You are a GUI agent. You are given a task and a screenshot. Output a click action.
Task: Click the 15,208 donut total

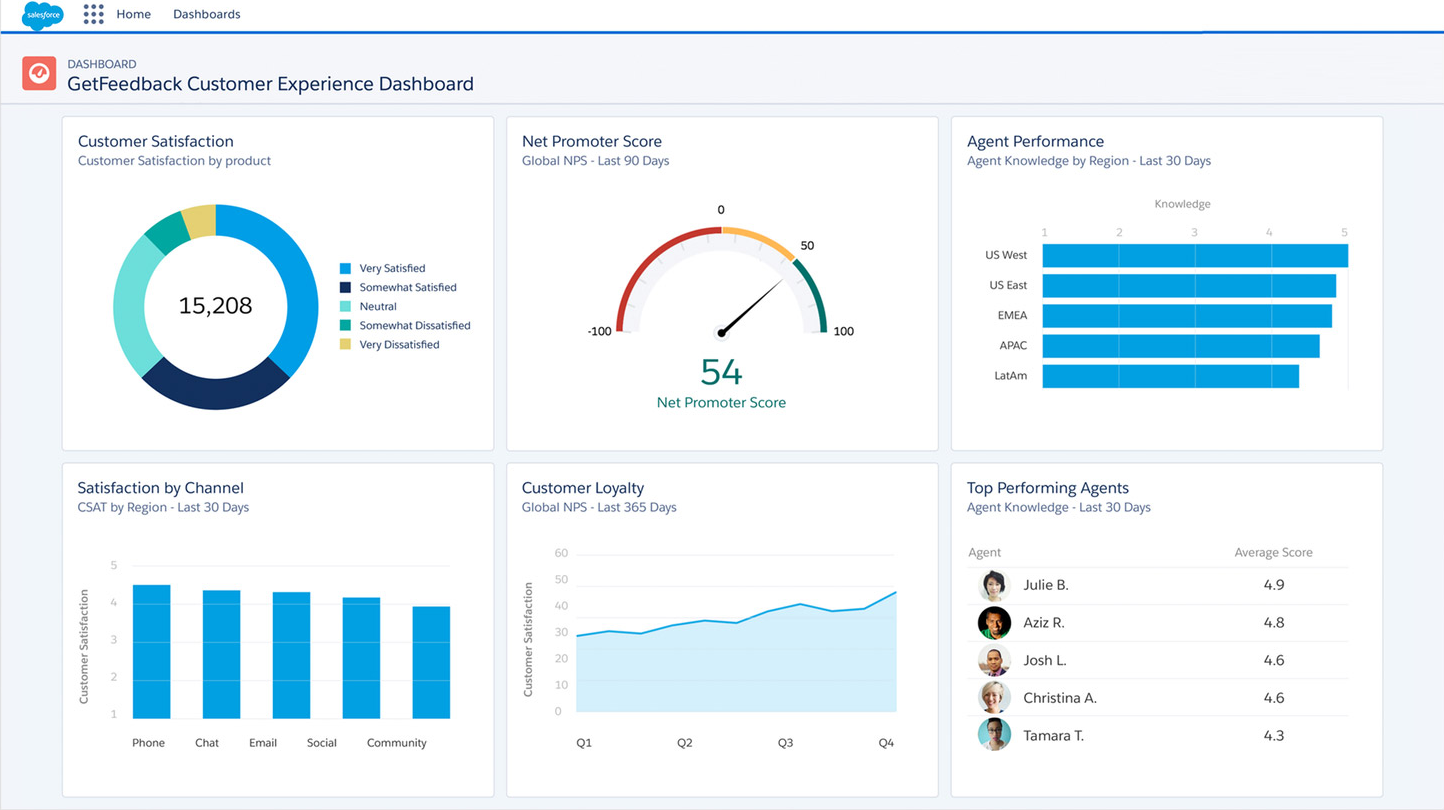pos(215,306)
